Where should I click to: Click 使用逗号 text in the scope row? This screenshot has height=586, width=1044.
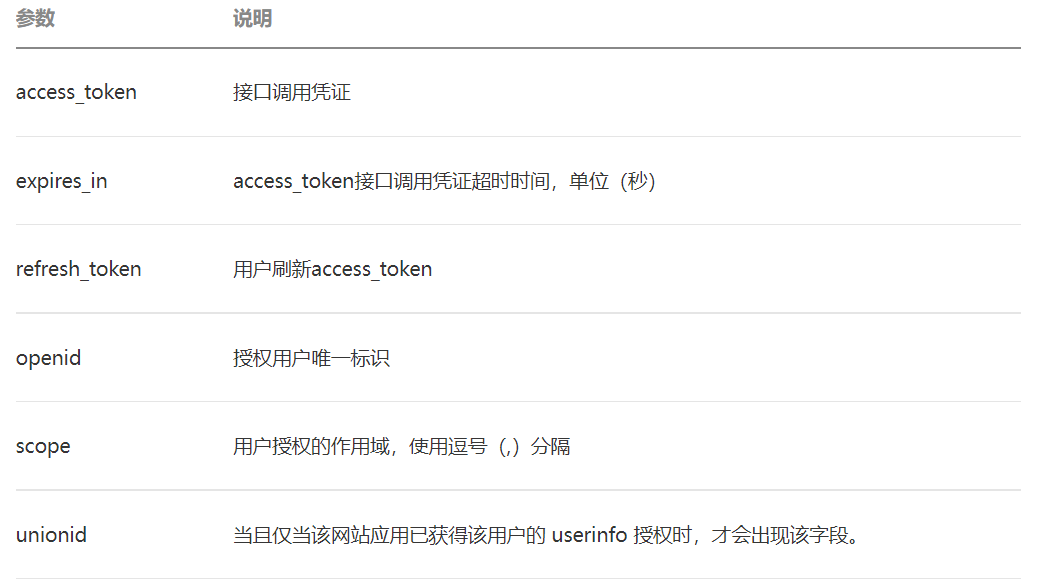pyautogui.click(x=448, y=446)
